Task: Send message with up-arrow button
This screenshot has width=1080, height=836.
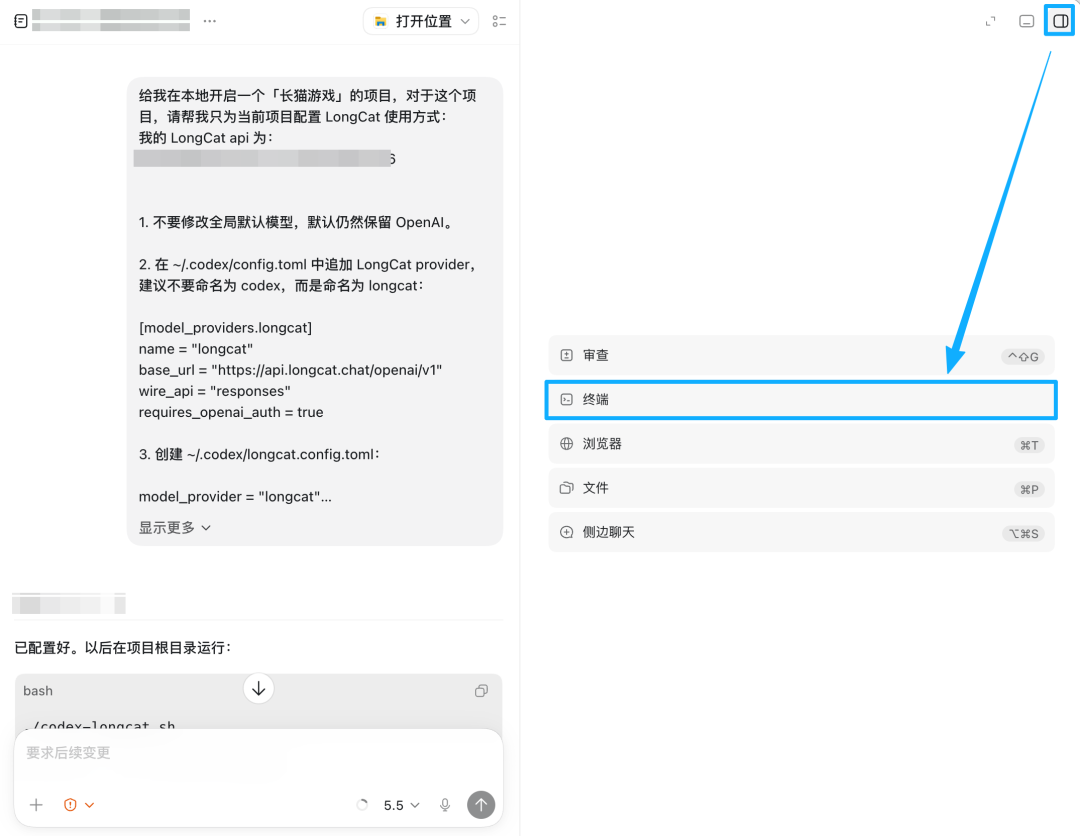Action: point(481,805)
